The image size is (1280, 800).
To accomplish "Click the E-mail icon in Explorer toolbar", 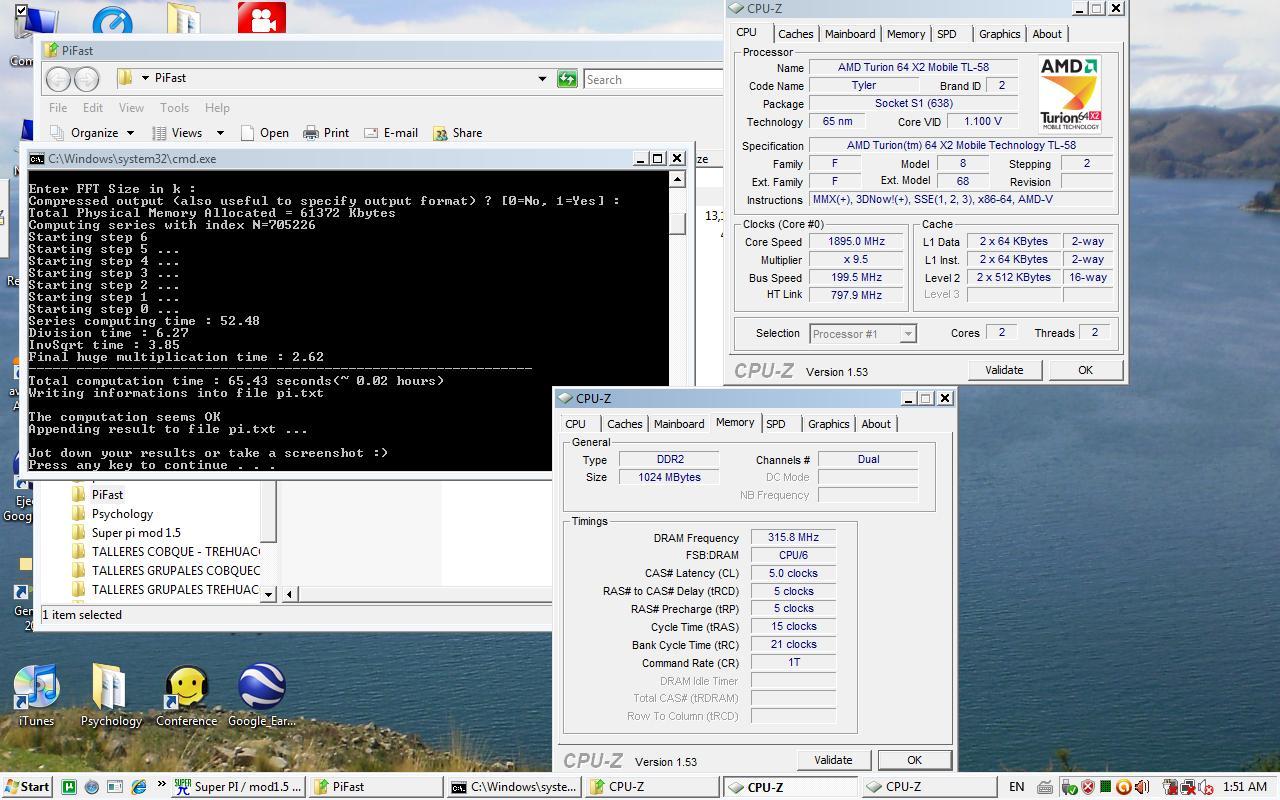I will (x=371, y=132).
